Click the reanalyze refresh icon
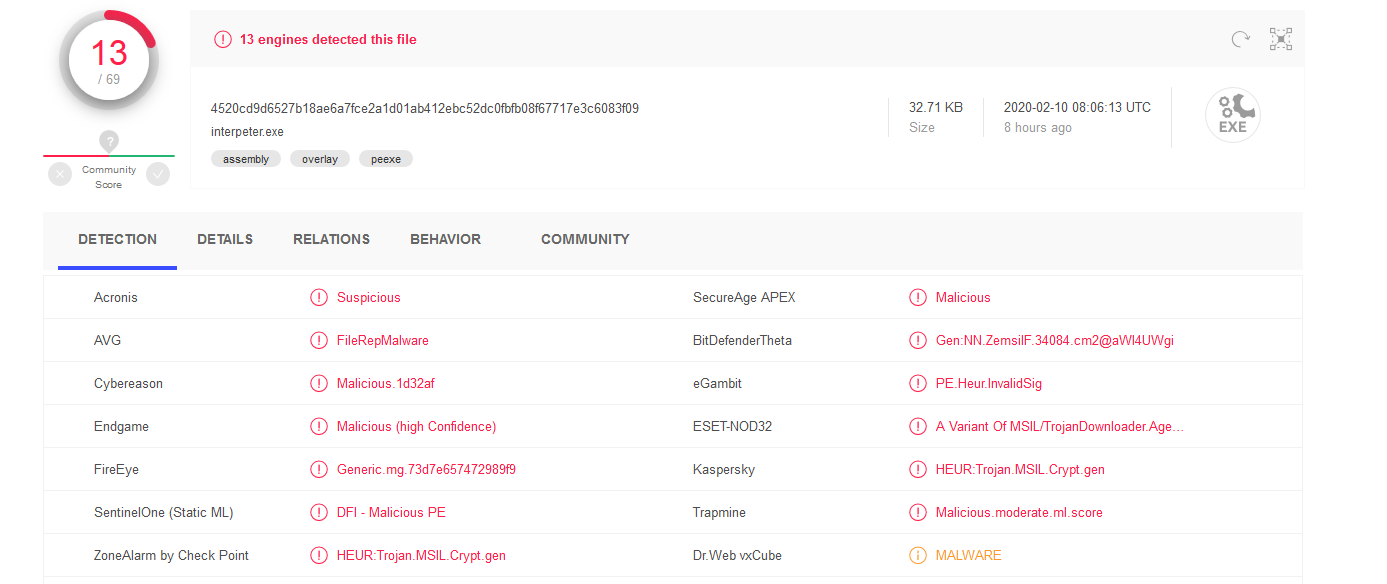Viewport: 1387px width, 584px height. click(1240, 40)
